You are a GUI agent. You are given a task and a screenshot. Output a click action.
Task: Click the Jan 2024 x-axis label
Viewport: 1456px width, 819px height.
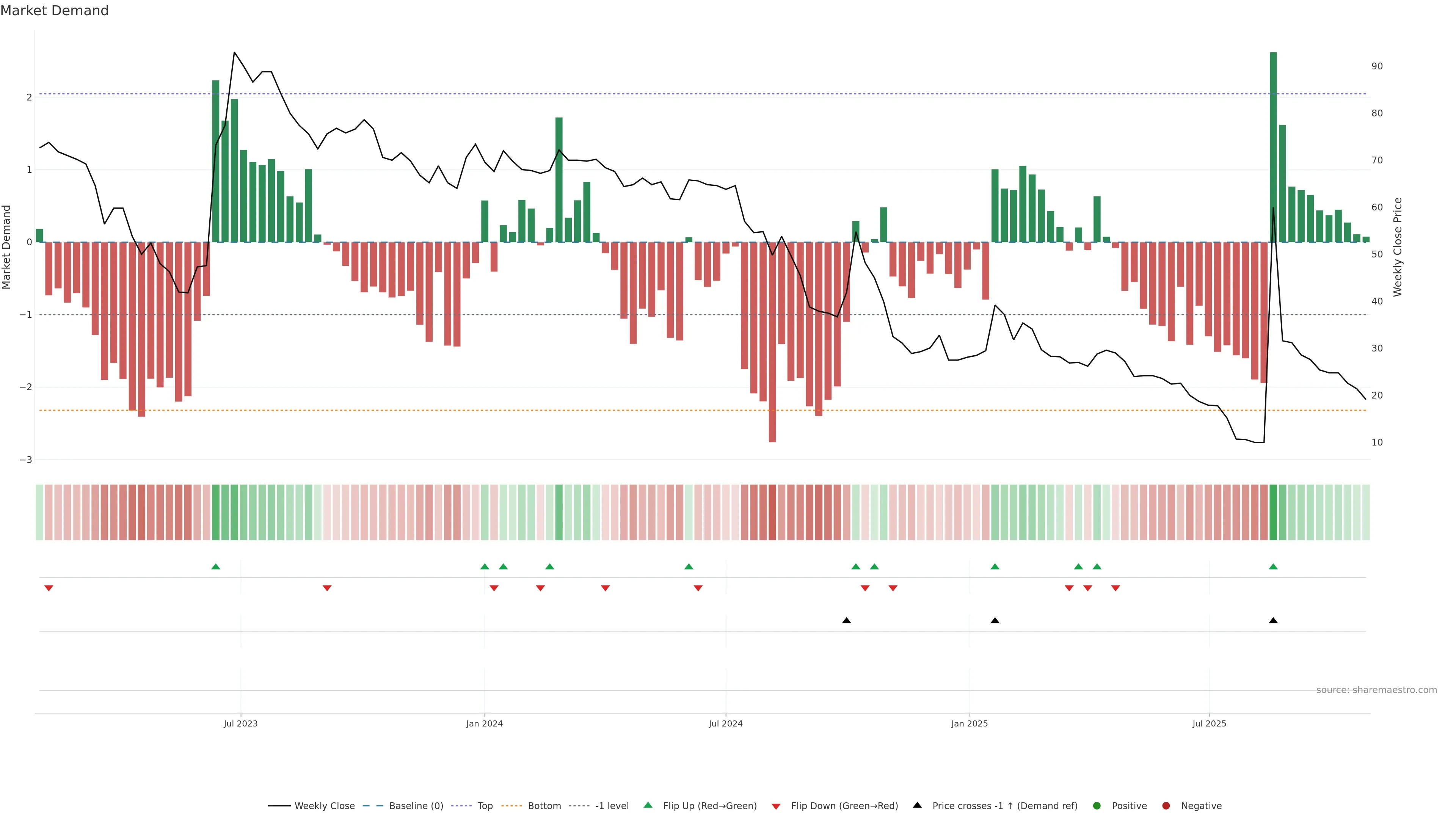[x=485, y=723]
